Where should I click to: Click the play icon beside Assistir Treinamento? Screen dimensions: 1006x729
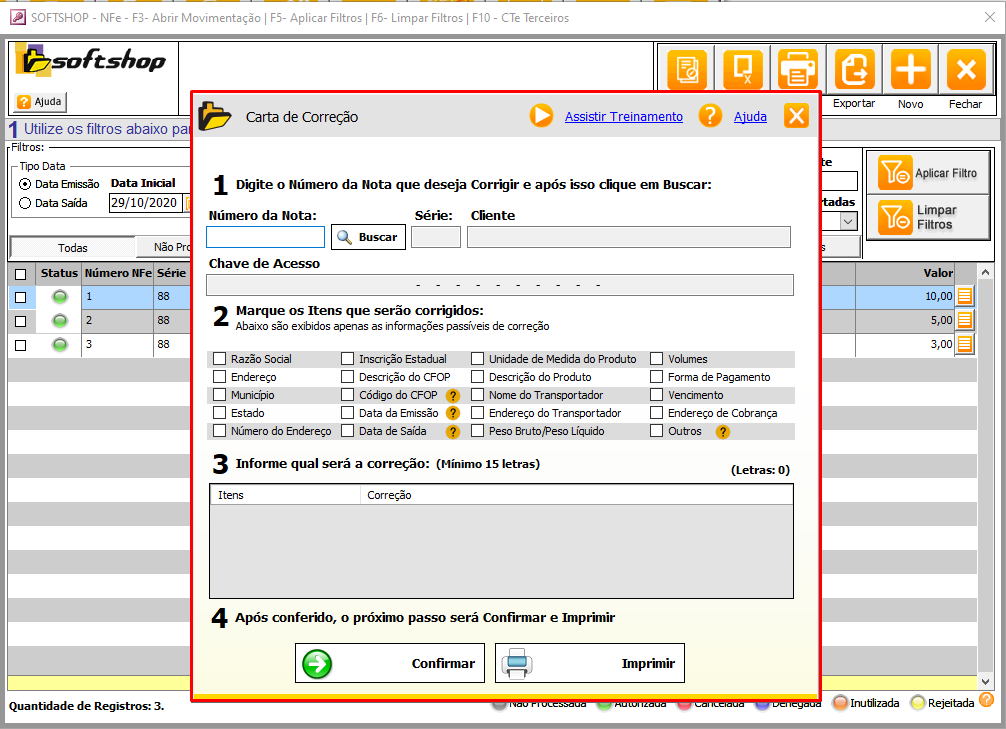[x=541, y=116]
